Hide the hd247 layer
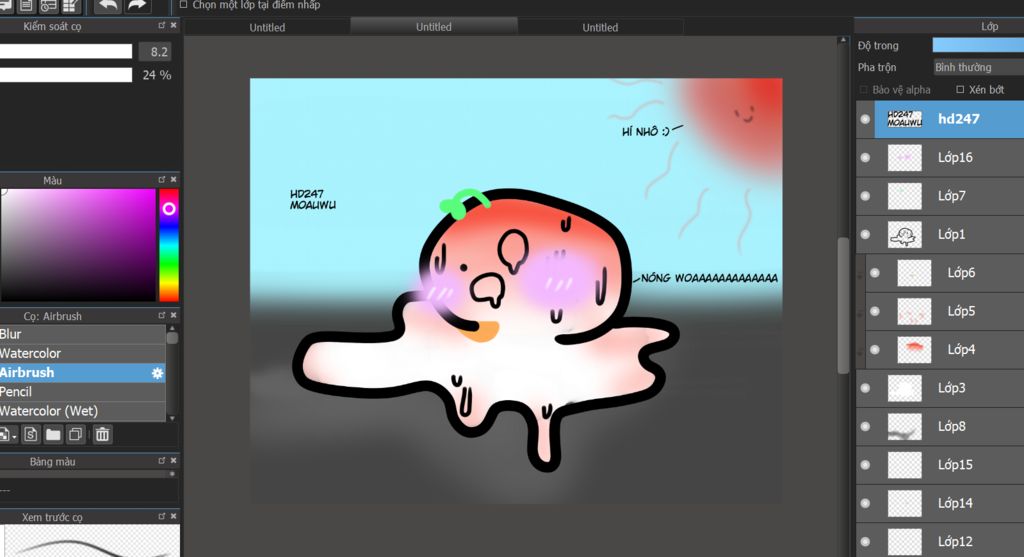1024x557 pixels. [865, 119]
